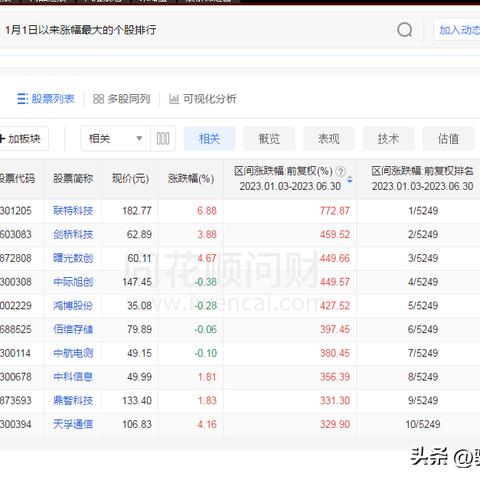Click the search magnifier icon
The width and height of the screenshot is (480, 480).
[x=405, y=30]
